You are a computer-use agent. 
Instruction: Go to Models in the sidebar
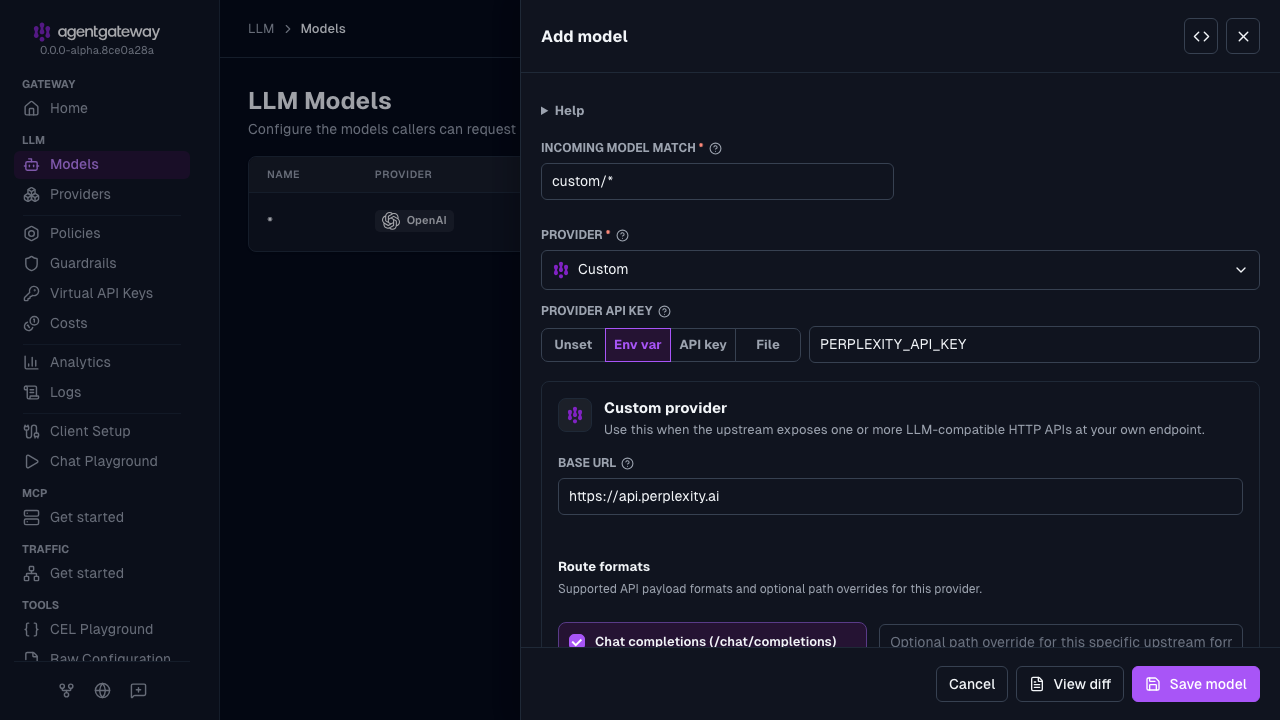pos(102,164)
